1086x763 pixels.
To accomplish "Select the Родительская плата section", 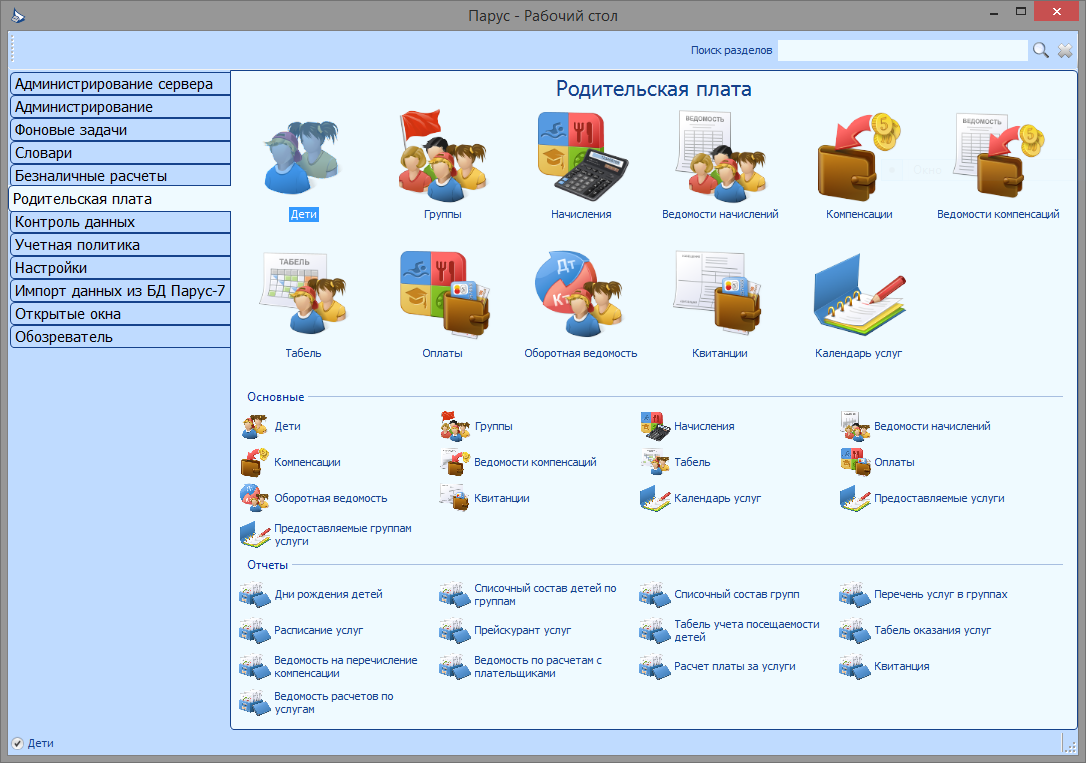I will (121, 199).
